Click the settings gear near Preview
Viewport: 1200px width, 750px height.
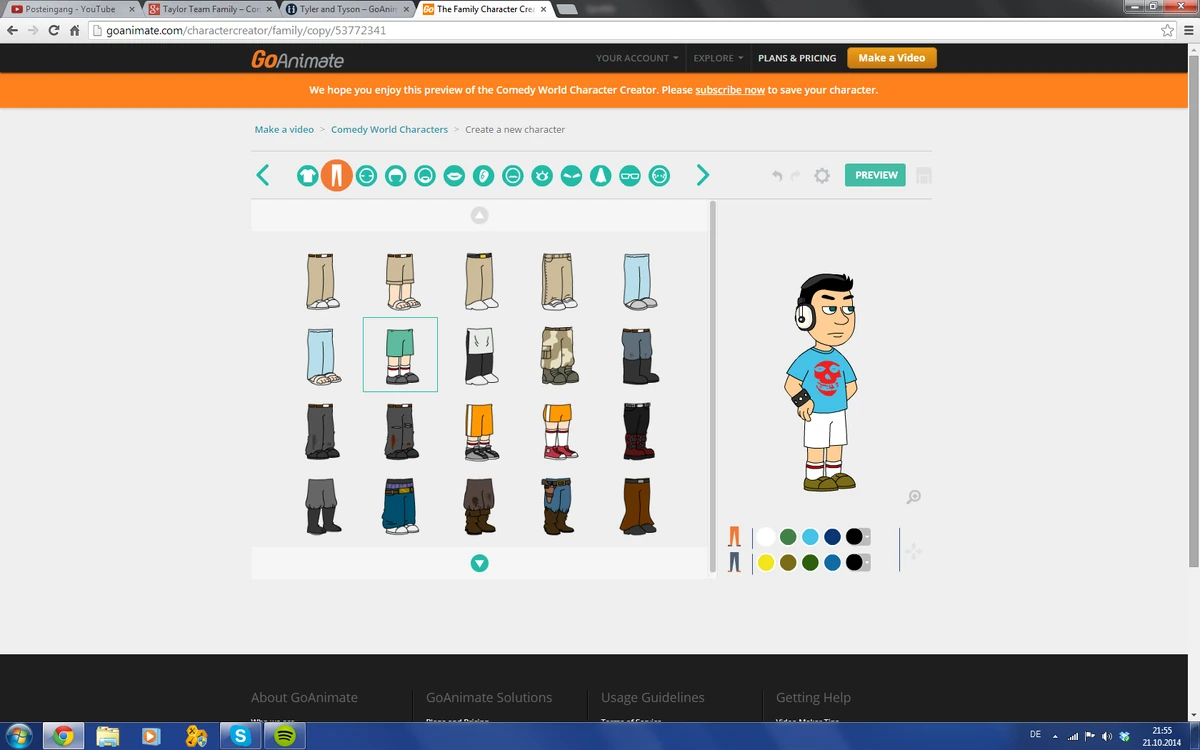coord(821,175)
